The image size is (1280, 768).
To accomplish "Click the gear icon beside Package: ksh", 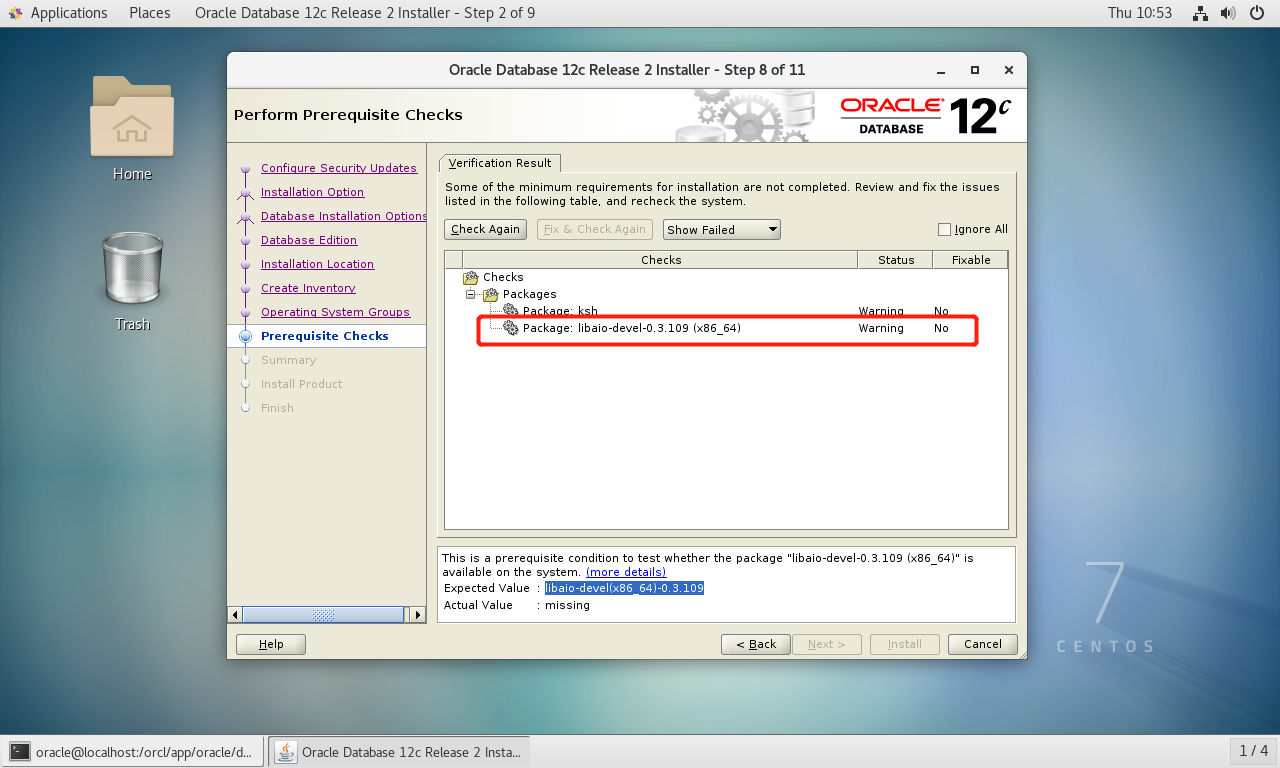I will click(511, 311).
